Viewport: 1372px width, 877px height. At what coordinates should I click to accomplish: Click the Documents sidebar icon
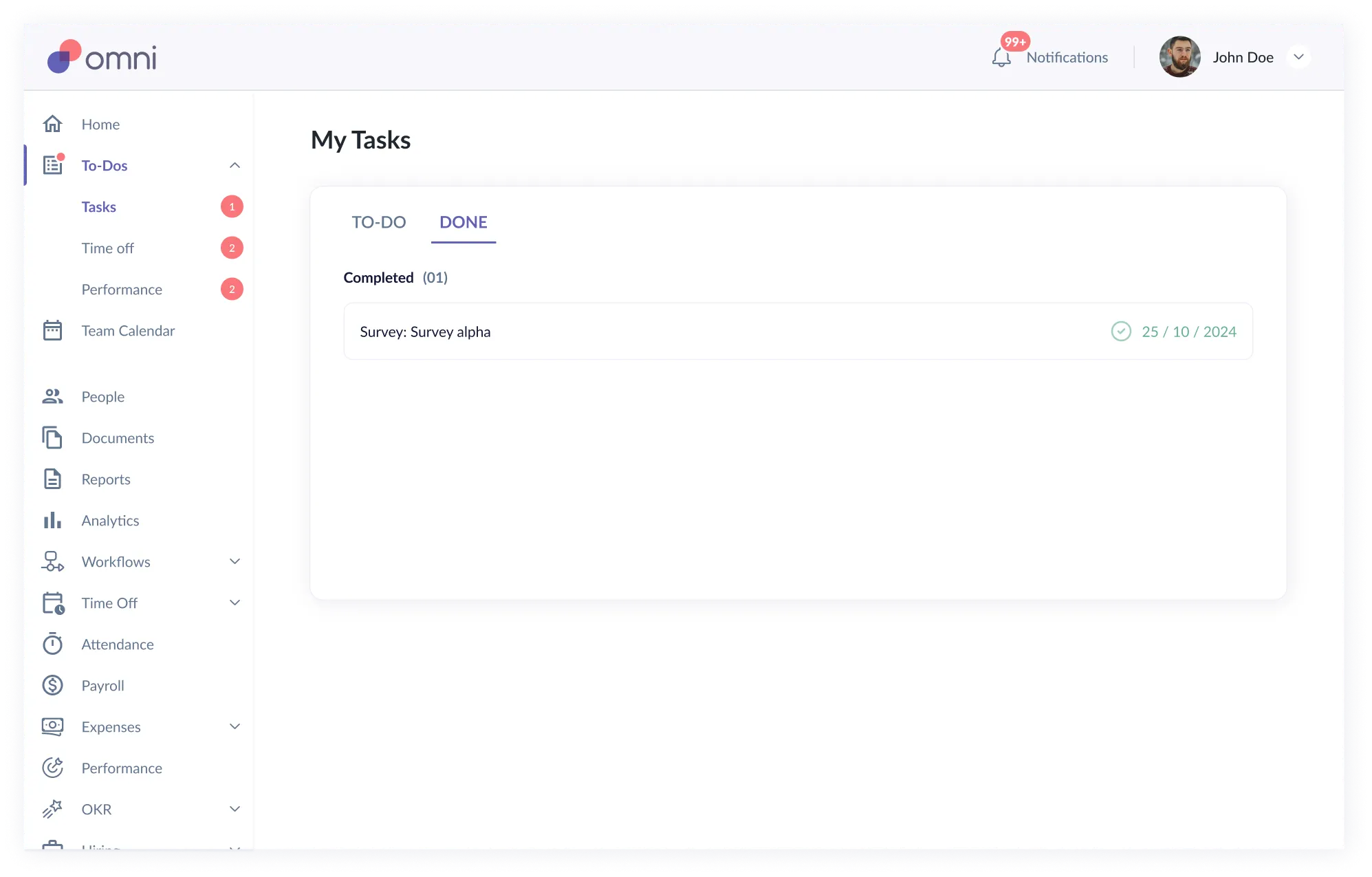click(52, 437)
